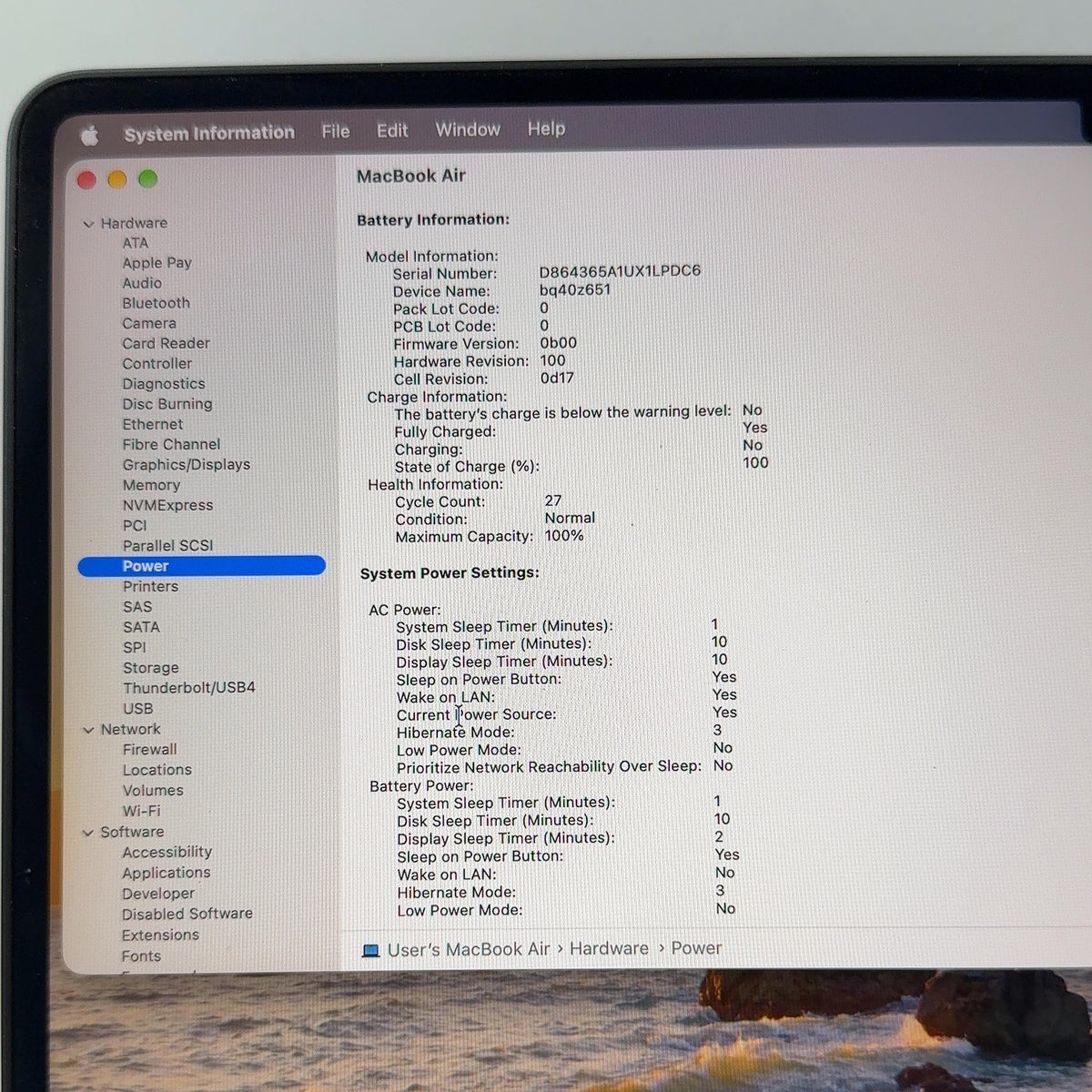Select Storage in the sidebar

click(151, 668)
